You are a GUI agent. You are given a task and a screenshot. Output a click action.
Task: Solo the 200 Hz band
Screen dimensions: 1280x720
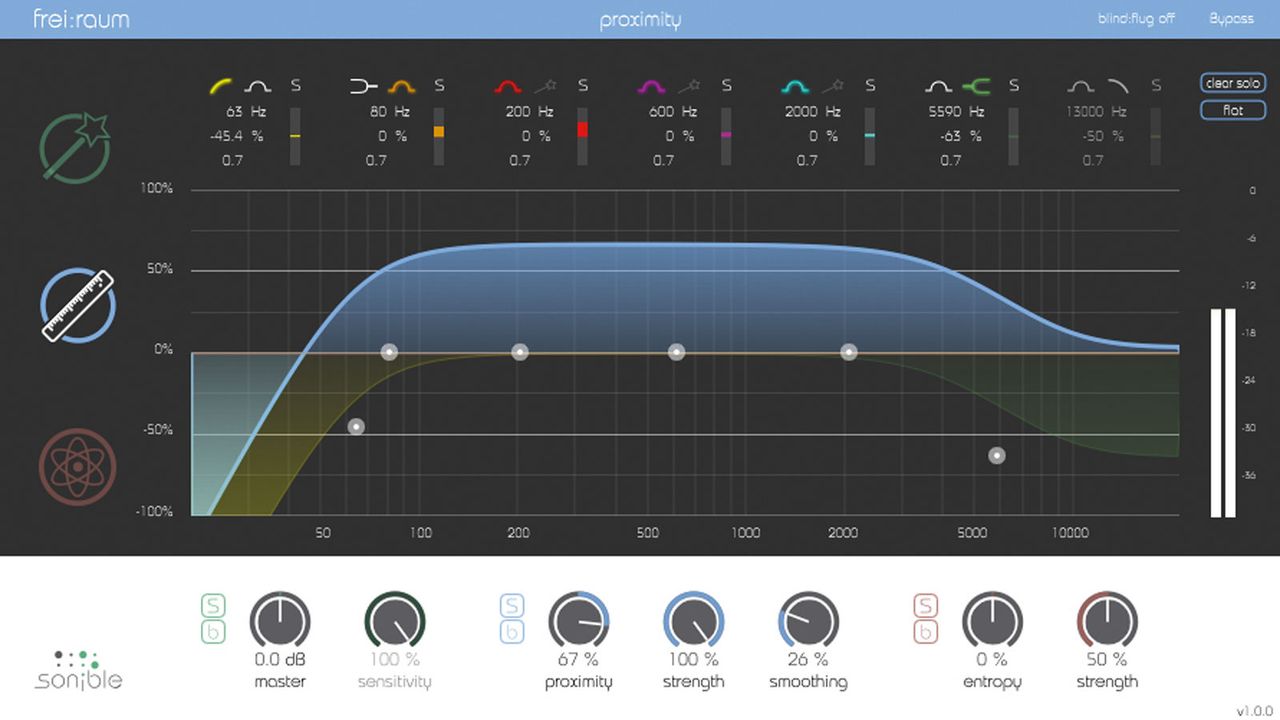583,86
